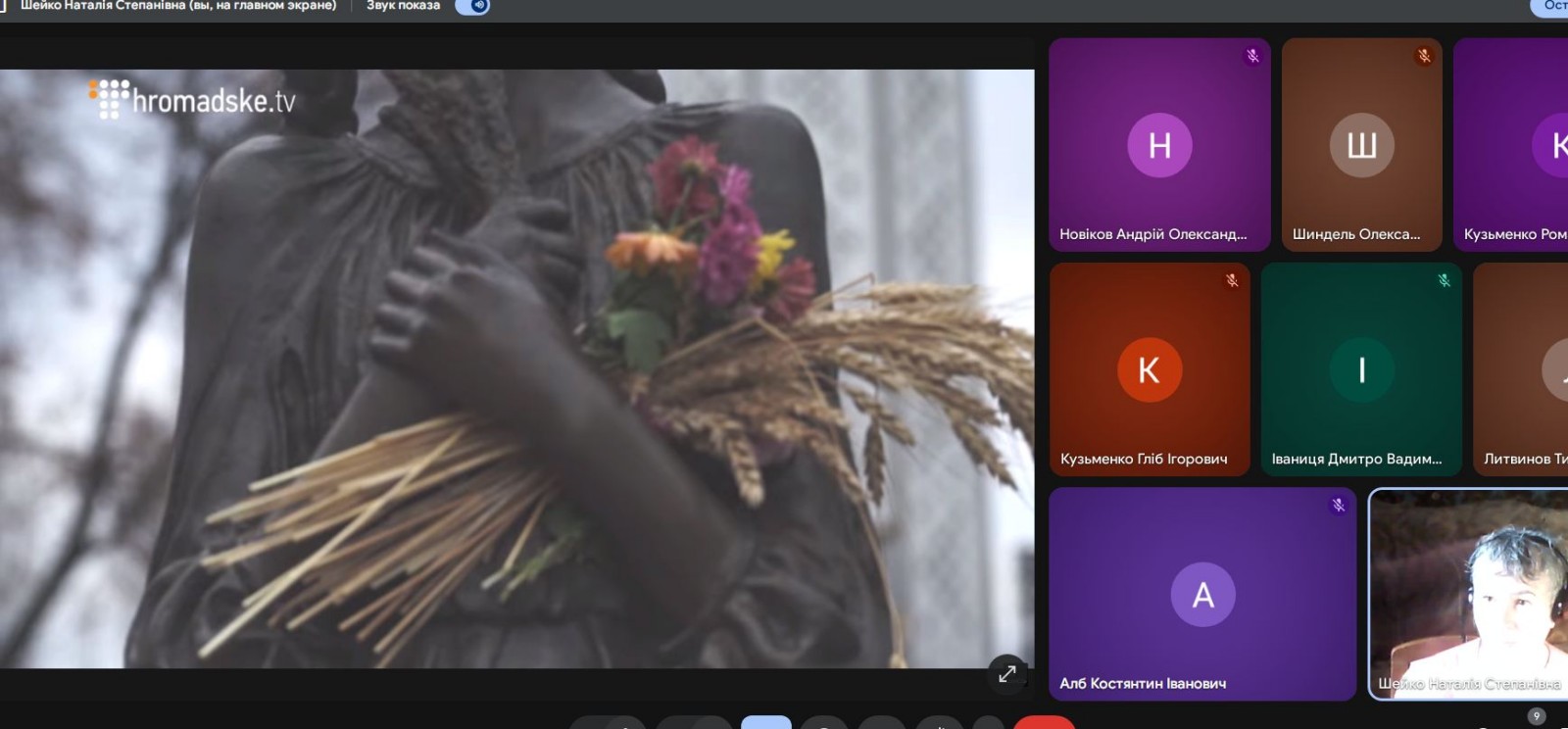Click muted mic icon on Алб Костянтин tile
The width and height of the screenshot is (1568, 729).
click(x=1338, y=506)
